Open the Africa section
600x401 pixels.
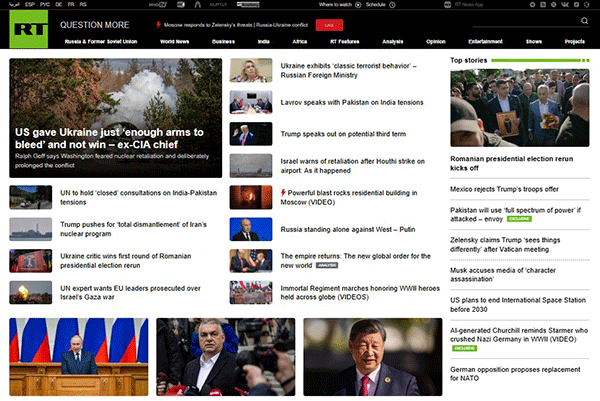[x=300, y=41]
